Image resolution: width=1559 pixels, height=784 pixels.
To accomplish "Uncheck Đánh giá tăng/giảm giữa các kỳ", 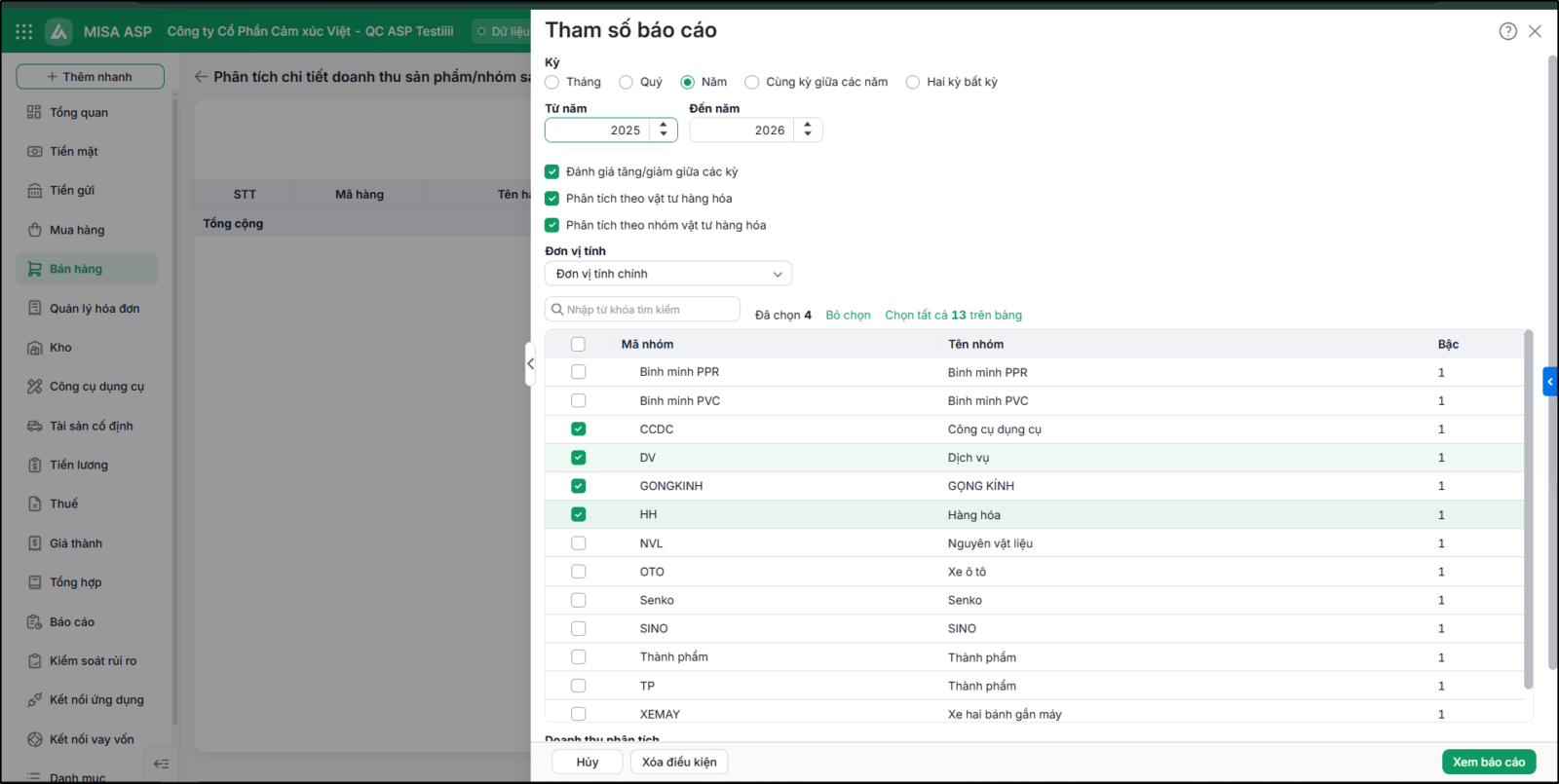I will pyautogui.click(x=552, y=171).
